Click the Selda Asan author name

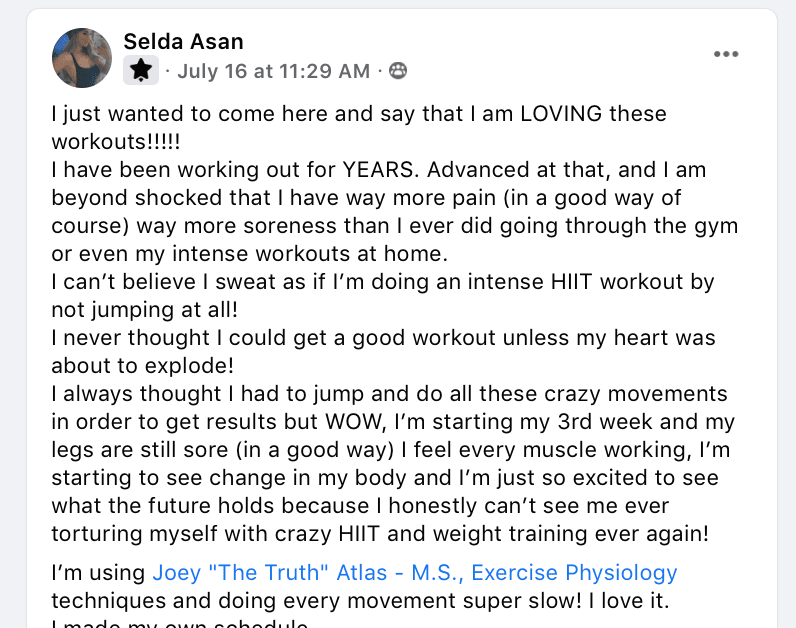pyautogui.click(x=183, y=42)
